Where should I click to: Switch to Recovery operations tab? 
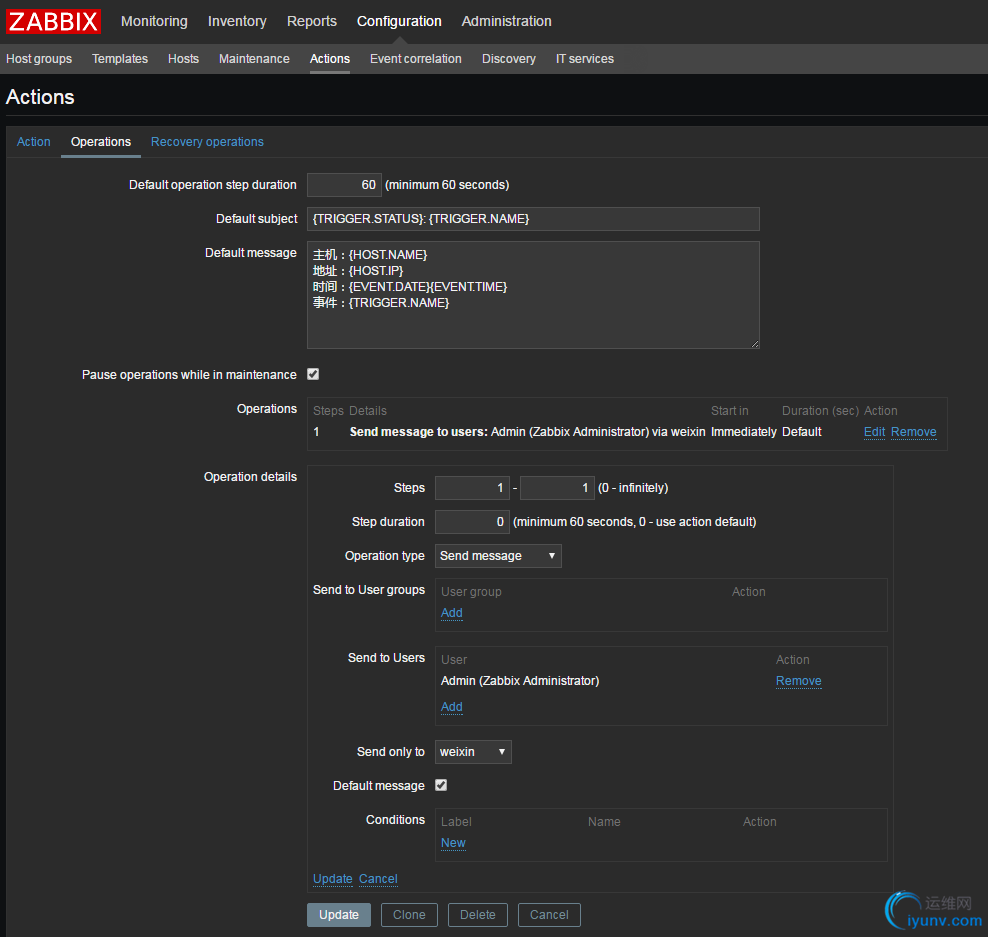[207, 142]
